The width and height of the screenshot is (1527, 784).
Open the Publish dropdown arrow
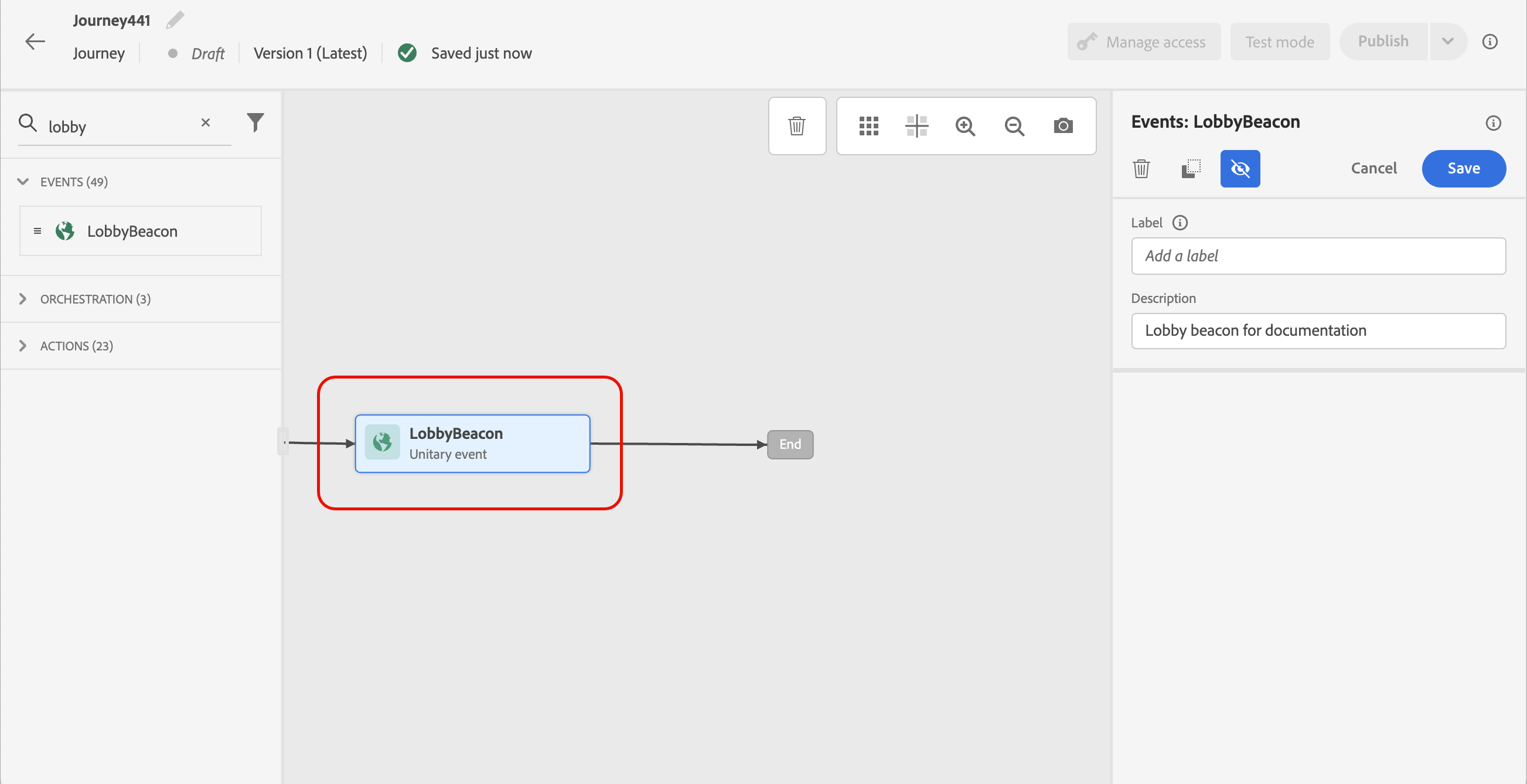coord(1447,42)
